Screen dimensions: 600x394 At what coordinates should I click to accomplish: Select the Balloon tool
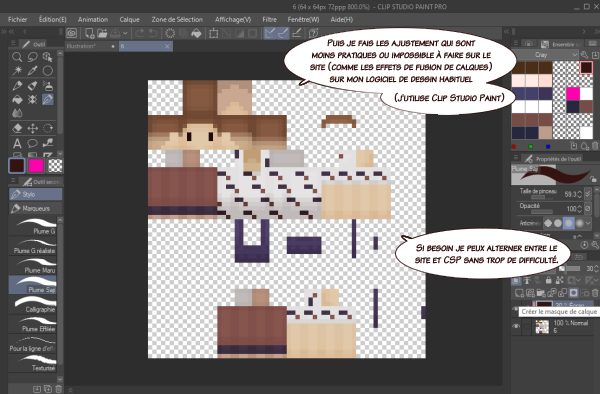33,143
